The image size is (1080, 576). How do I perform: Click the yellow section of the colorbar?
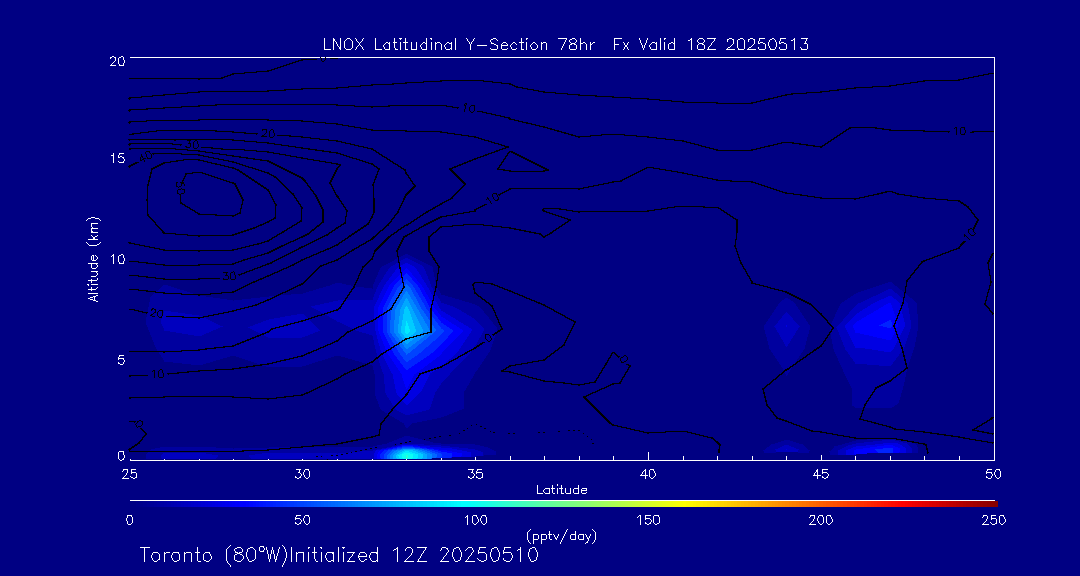click(682, 504)
